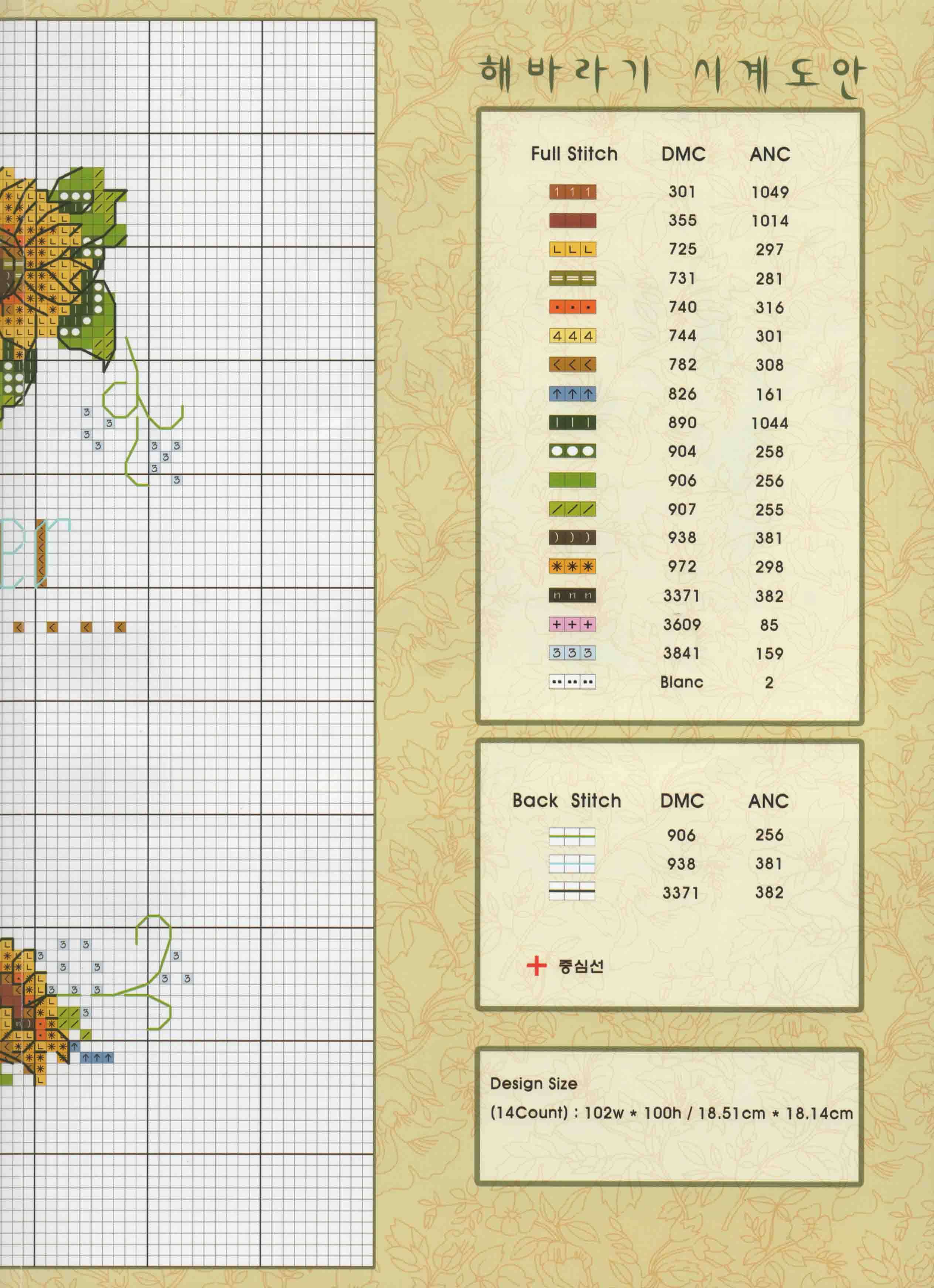934x1288 pixels.
Task: Pick the DMC 744 pale yellow swatch
Action: tap(572, 336)
